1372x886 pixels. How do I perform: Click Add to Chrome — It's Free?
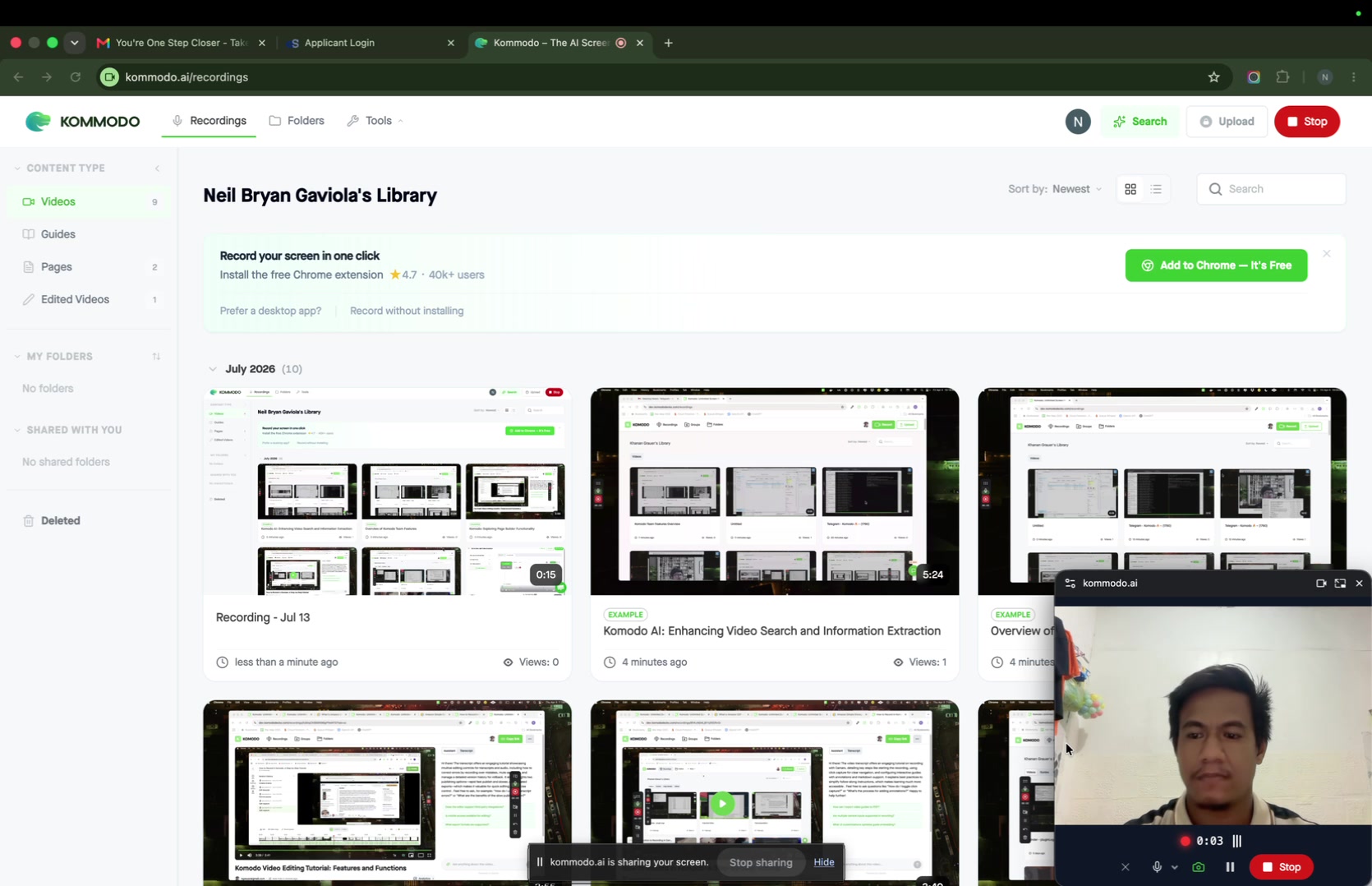(1216, 265)
